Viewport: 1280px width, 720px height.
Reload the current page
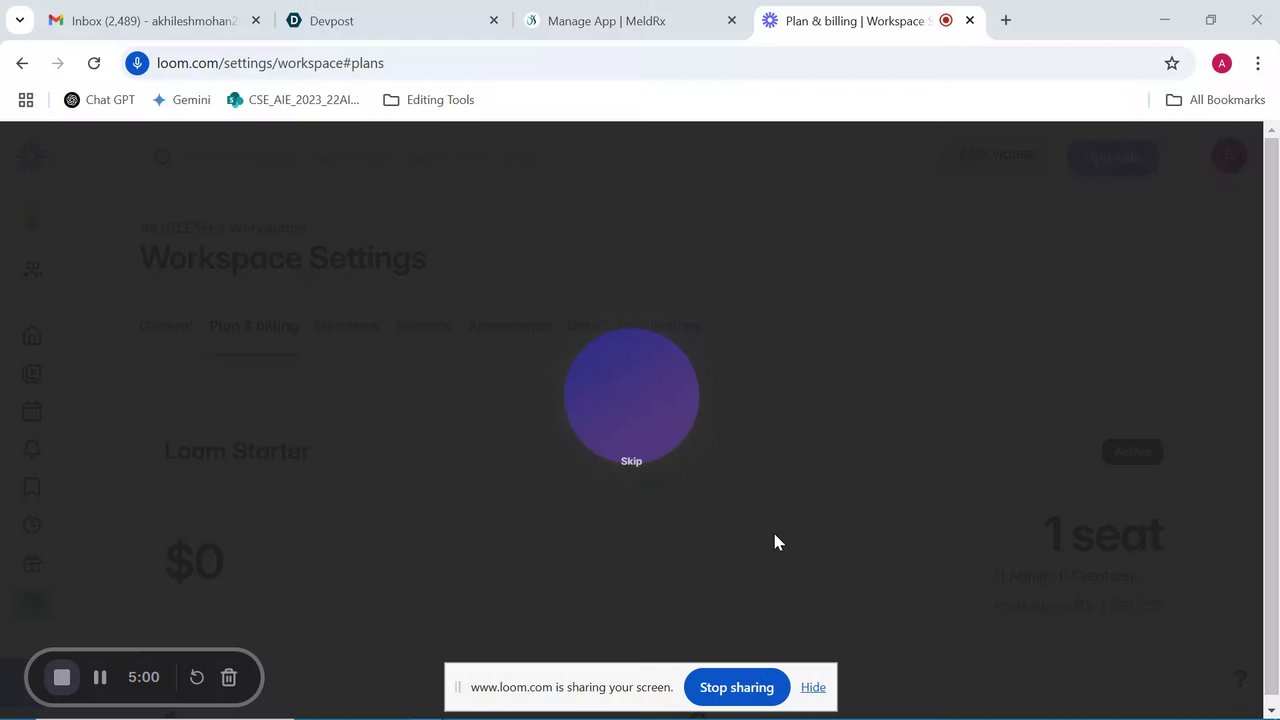[x=94, y=63]
